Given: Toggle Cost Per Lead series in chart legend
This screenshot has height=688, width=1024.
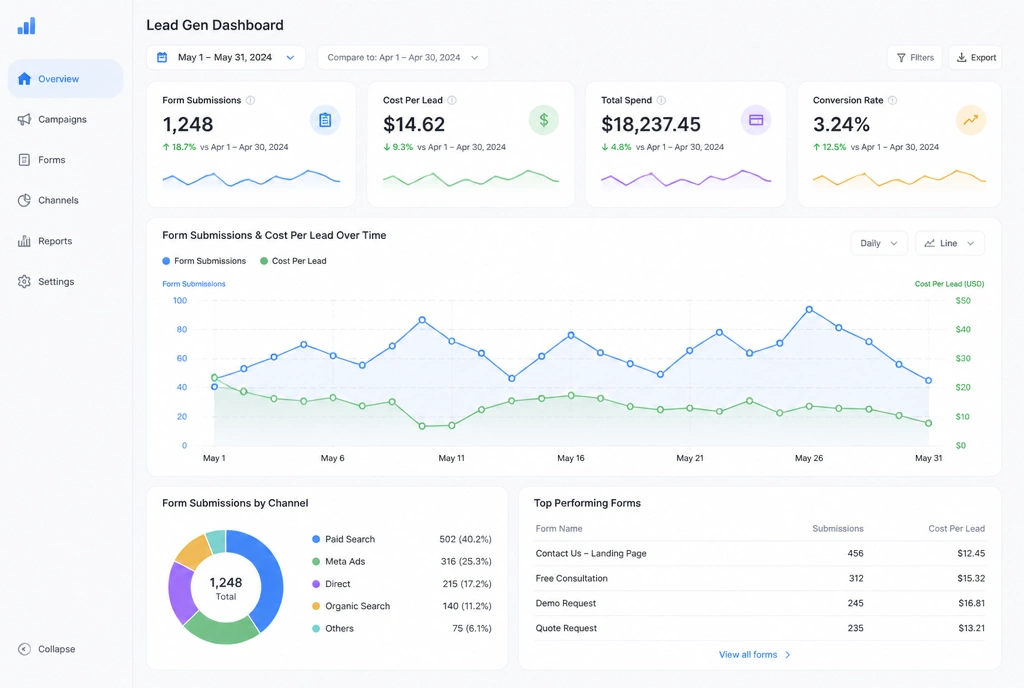Looking at the screenshot, I should pyautogui.click(x=293, y=261).
